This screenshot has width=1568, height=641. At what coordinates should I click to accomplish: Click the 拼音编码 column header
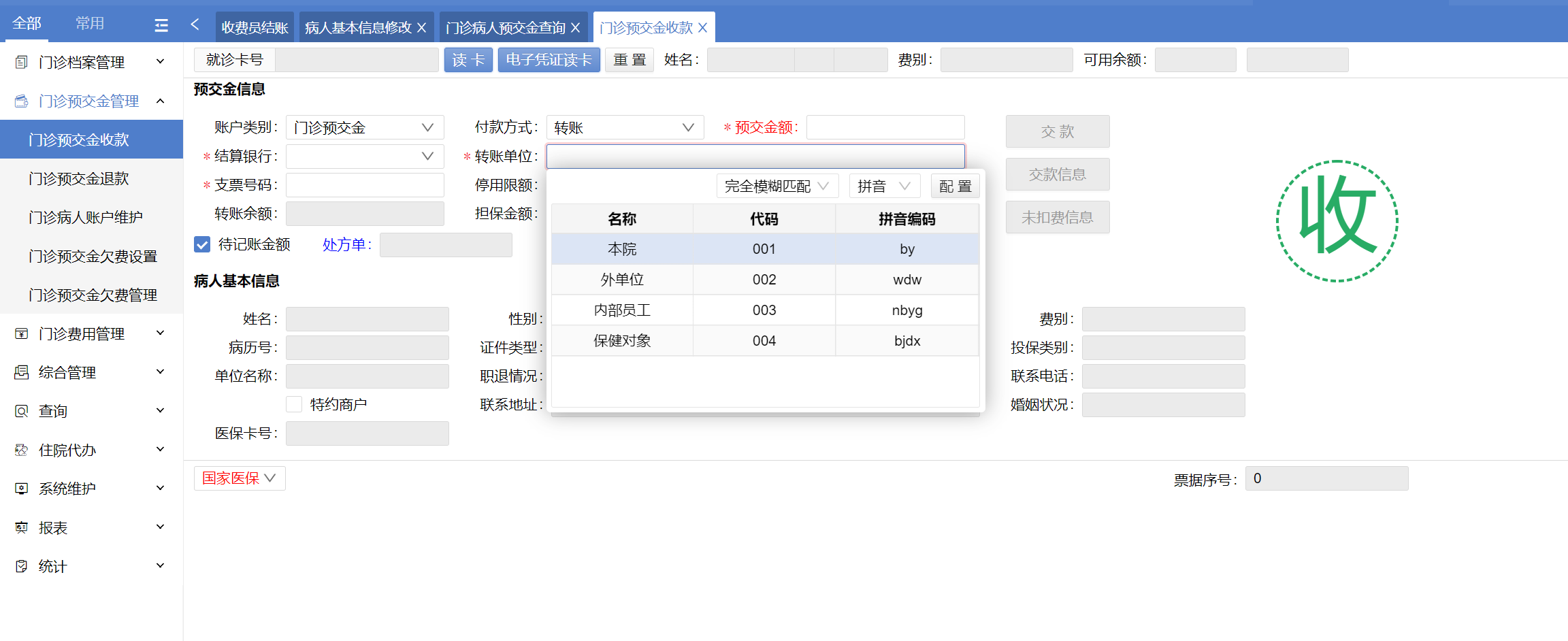click(x=907, y=219)
